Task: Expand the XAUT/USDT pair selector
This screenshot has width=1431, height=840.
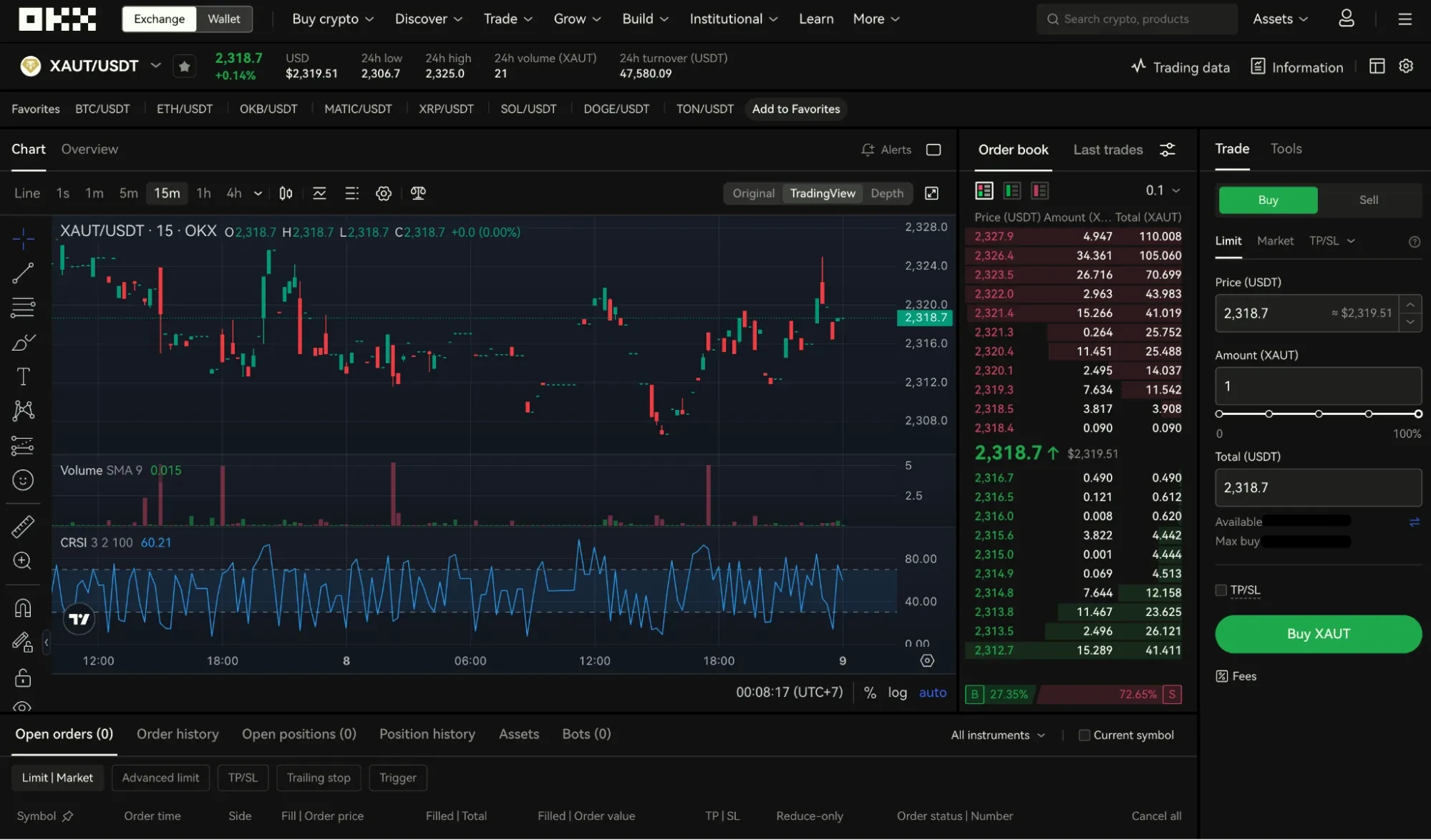Action: (x=155, y=66)
